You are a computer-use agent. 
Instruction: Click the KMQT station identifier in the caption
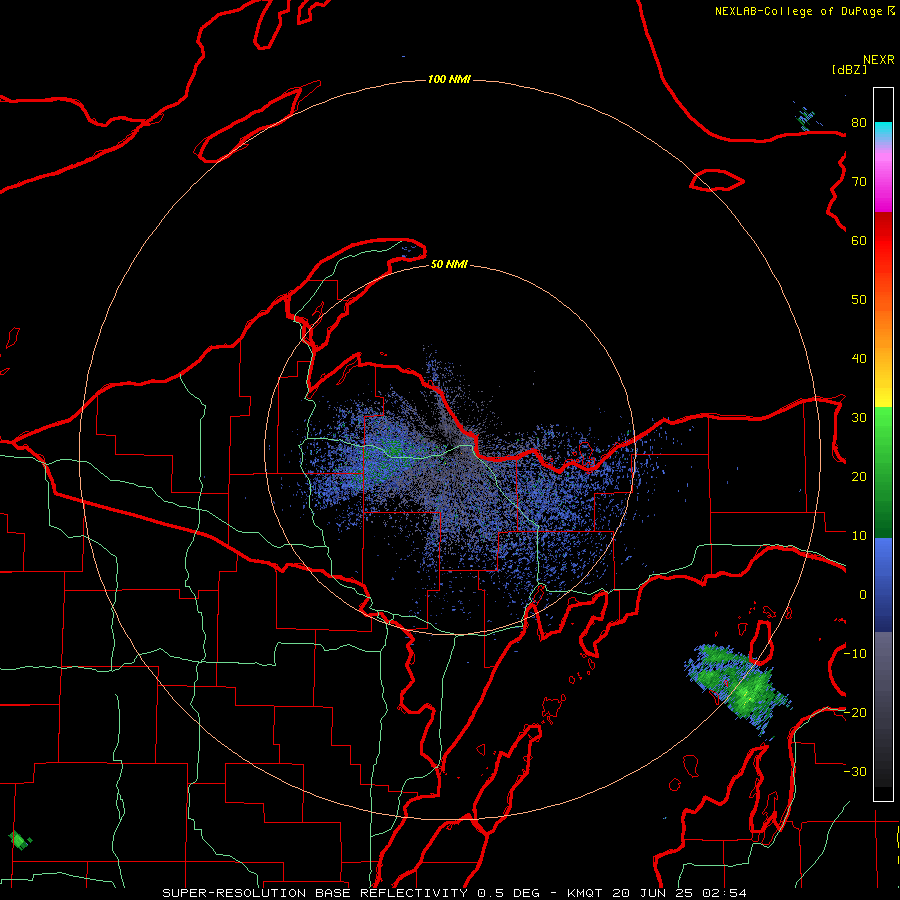click(584, 893)
